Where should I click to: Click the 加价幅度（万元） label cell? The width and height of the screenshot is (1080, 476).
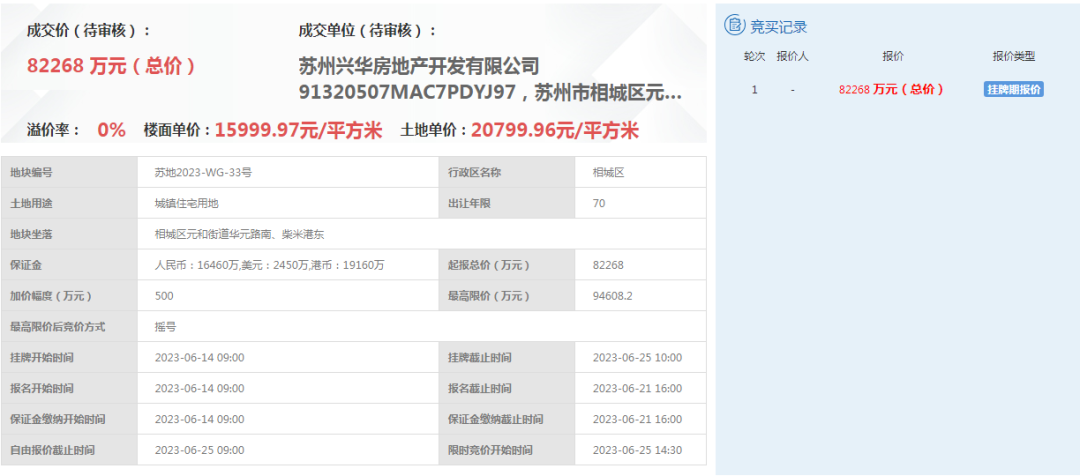click(69, 296)
